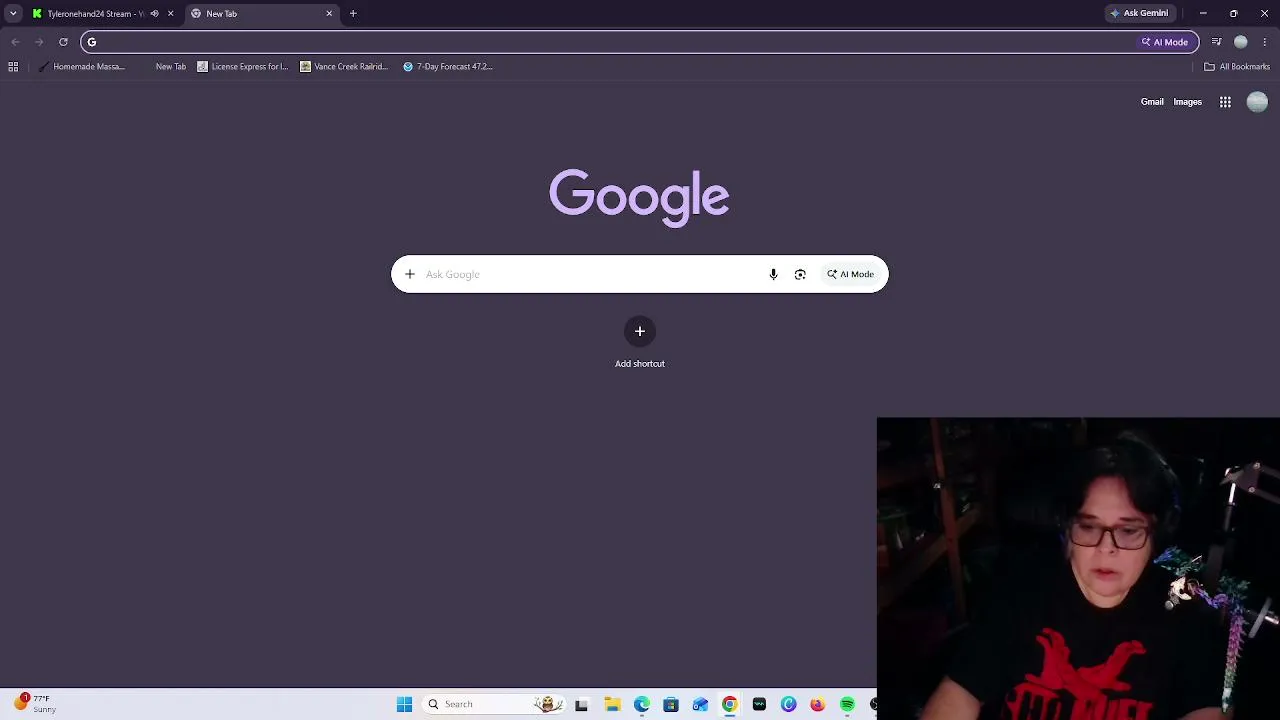Open the Google apps grid
The height and width of the screenshot is (720, 1280).
pyautogui.click(x=1225, y=102)
